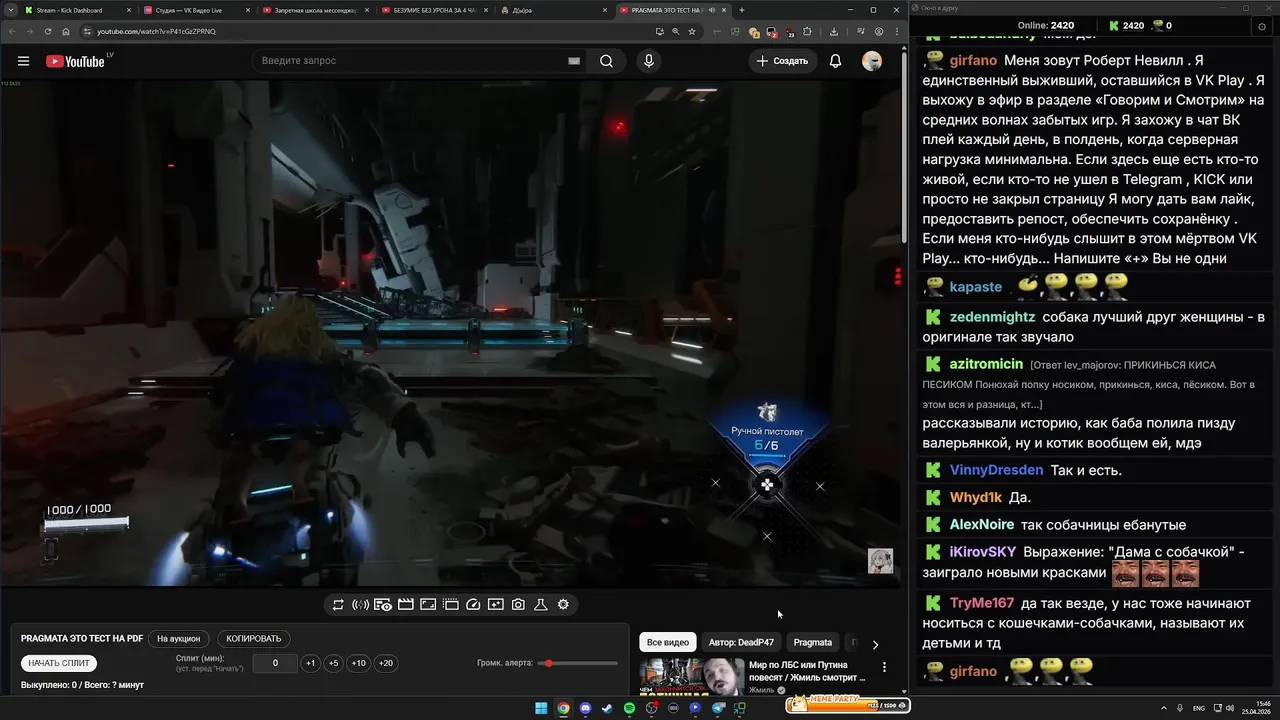Click username TryMe167 in chat
This screenshot has height=720, width=1280.
pos(982,603)
